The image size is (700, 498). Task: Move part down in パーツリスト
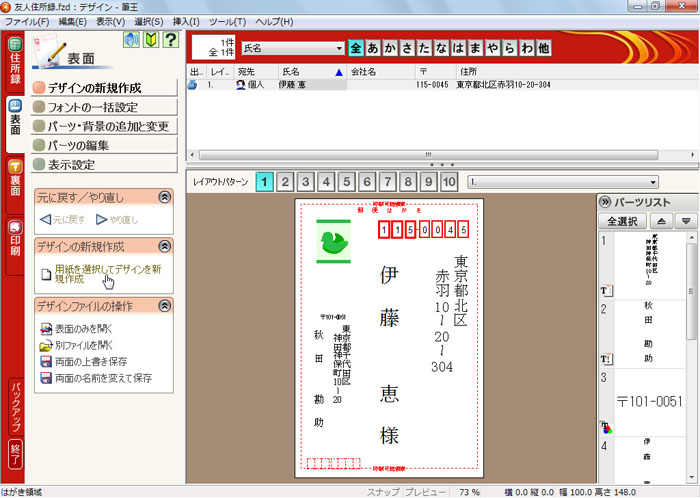(x=685, y=220)
